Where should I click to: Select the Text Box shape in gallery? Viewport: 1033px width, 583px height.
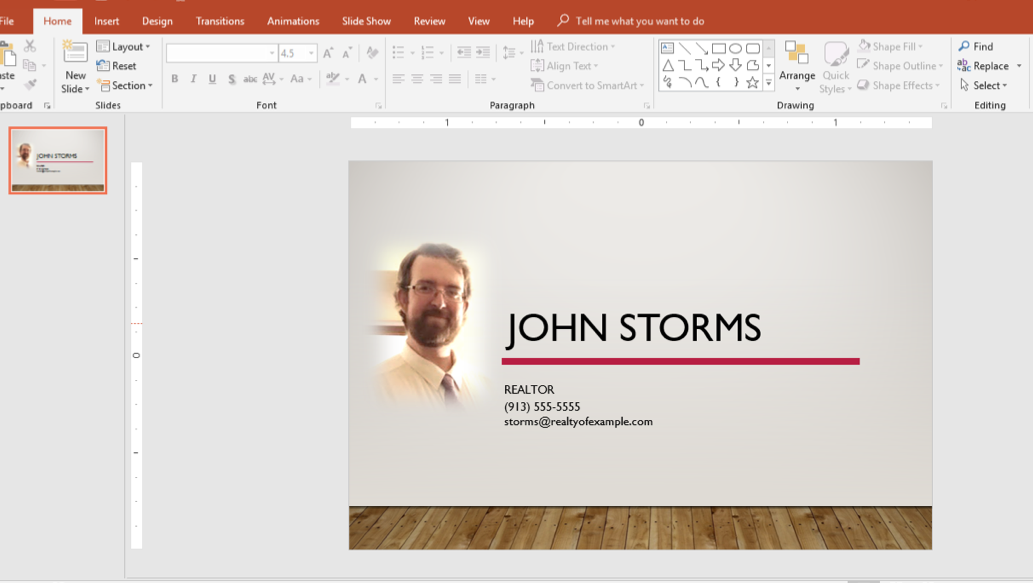(x=667, y=48)
